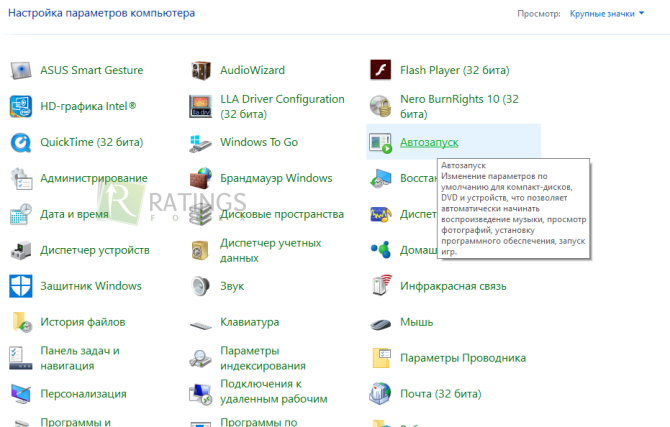The image size is (670, 427).
Task: Click the Клавиатура link
Action: 250,322
